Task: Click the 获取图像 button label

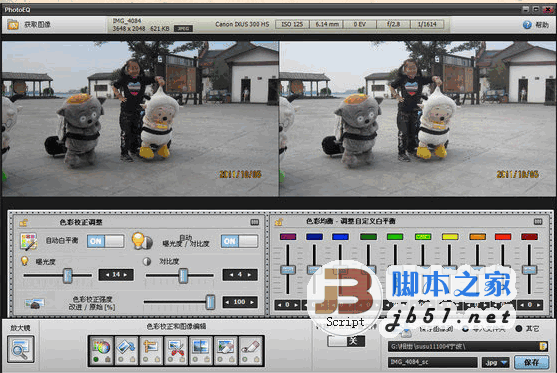Action: tap(37, 25)
